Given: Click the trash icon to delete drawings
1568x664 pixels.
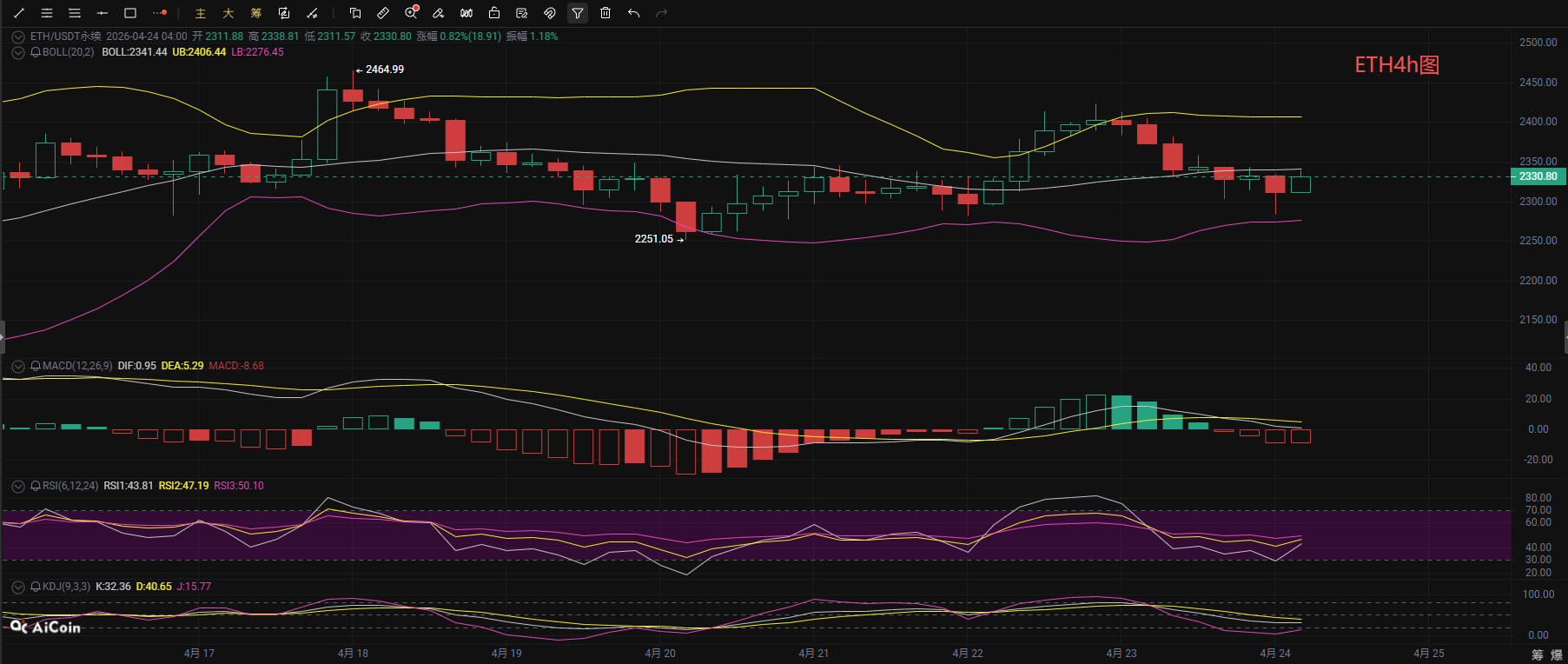Looking at the screenshot, I should (x=605, y=13).
